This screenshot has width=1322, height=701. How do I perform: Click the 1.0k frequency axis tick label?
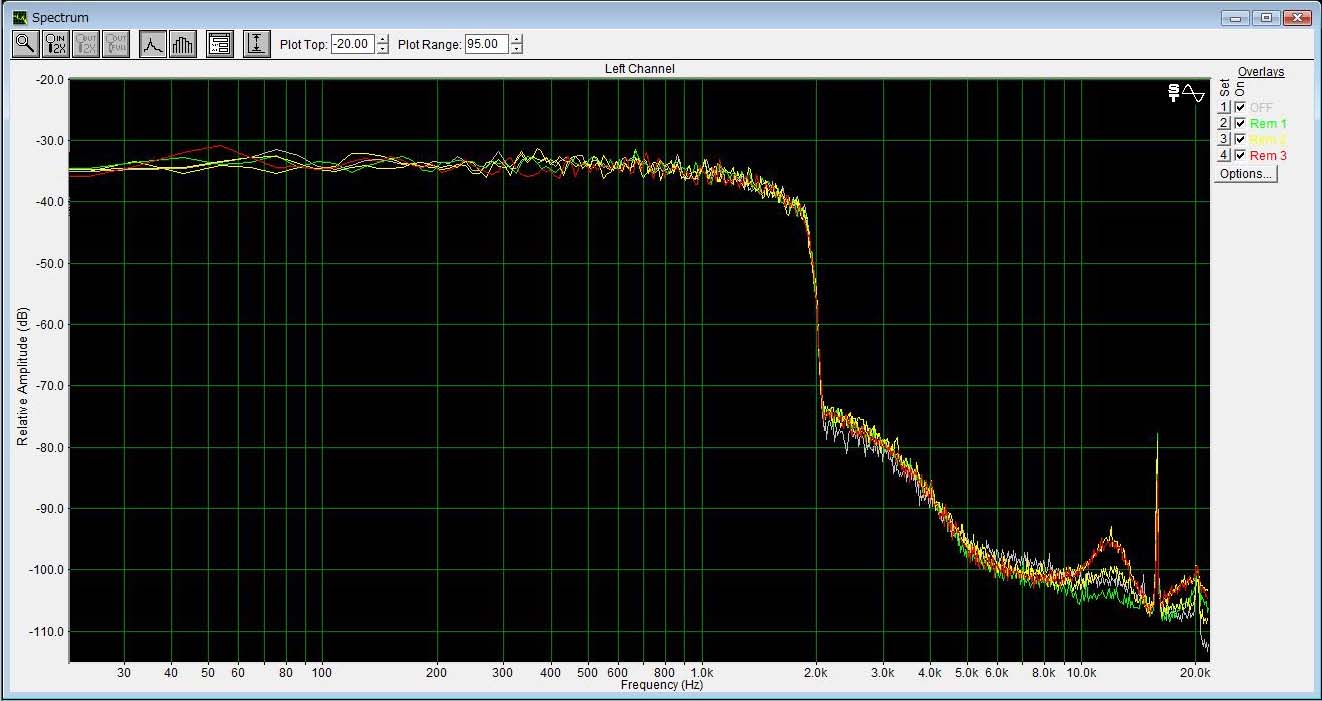[x=702, y=673]
